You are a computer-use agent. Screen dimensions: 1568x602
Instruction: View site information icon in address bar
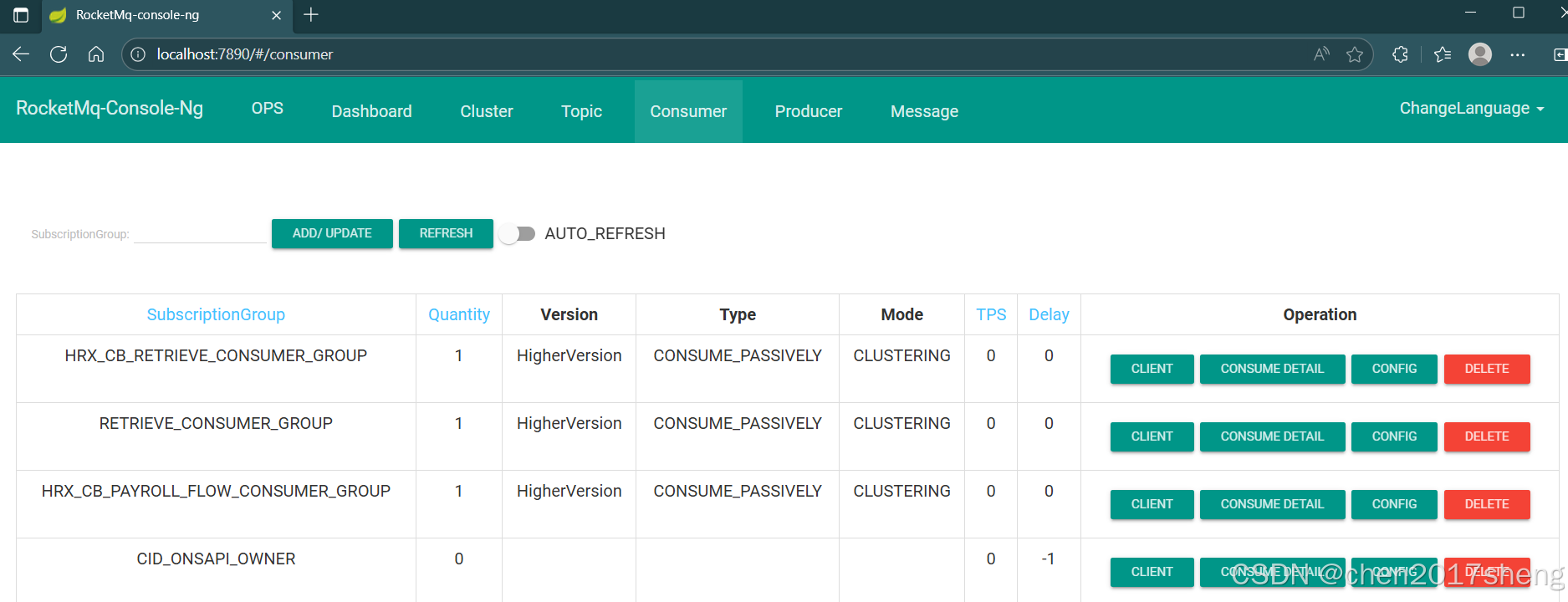[139, 54]
